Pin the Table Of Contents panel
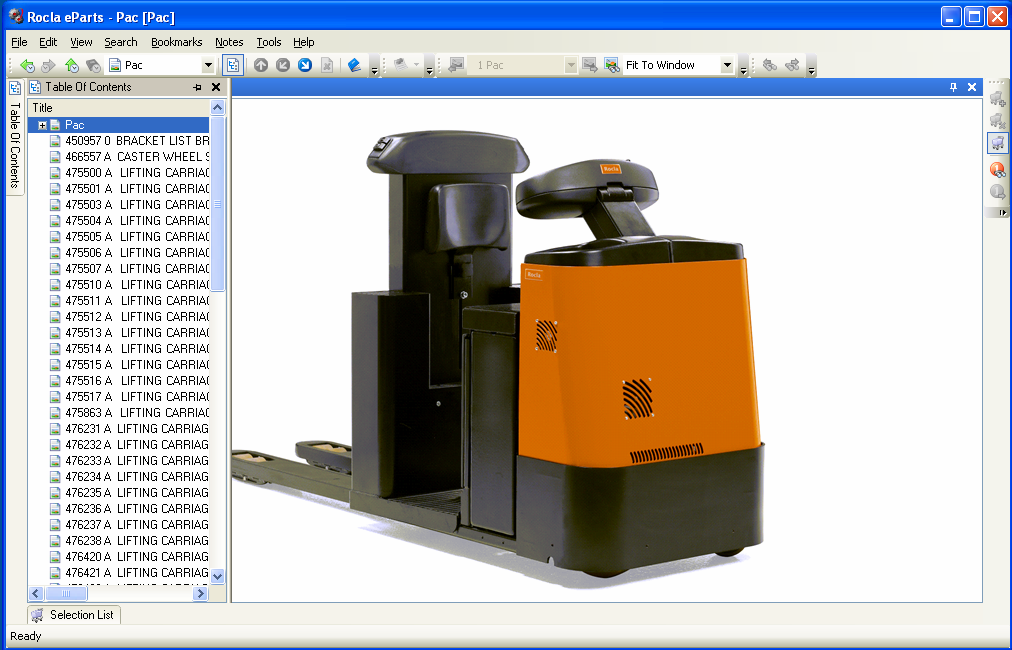The width and height of the screenshot is (1012, 650). (x=197, y=87)
